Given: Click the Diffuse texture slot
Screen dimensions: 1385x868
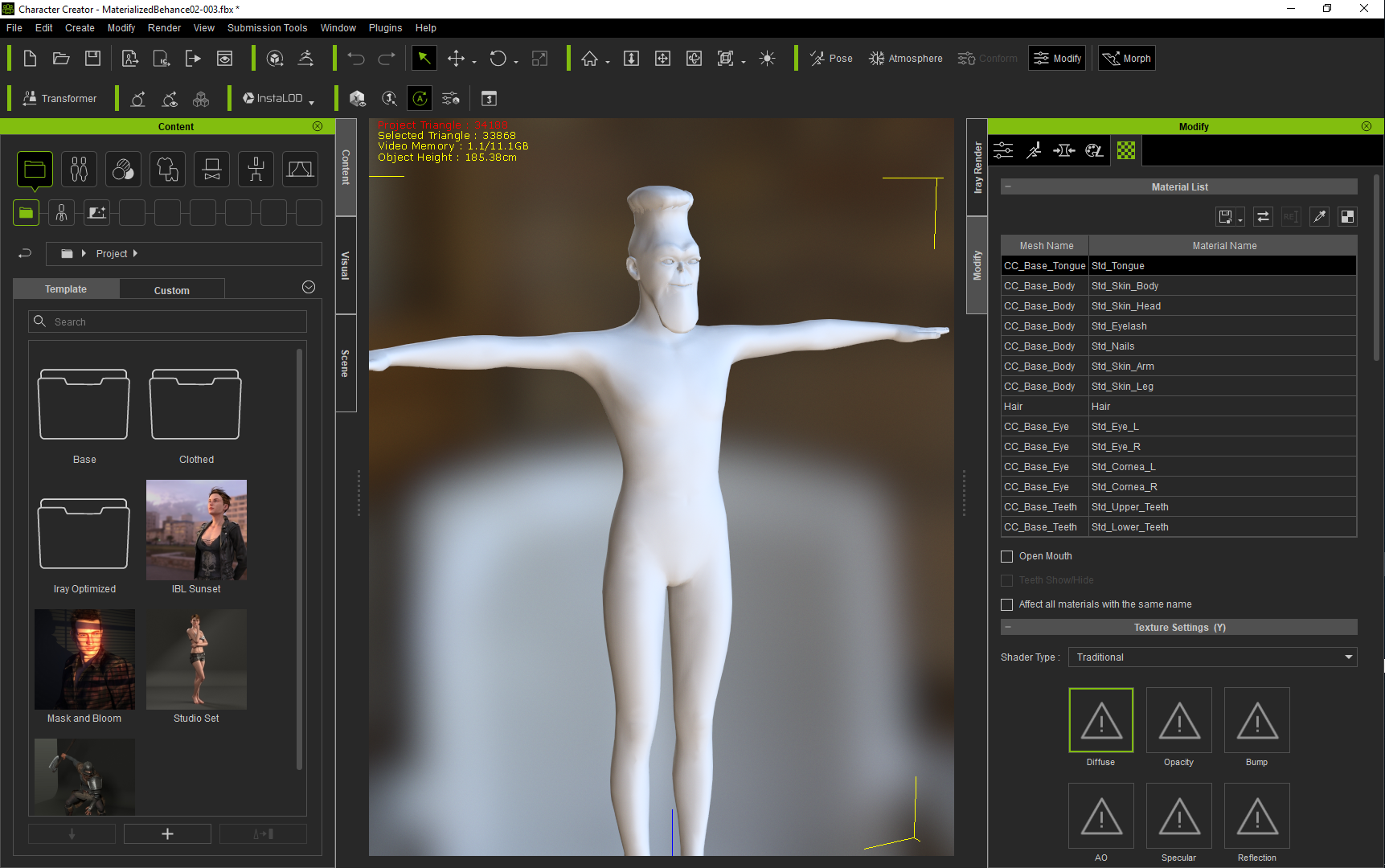Looking at the screenshot, I should coord(1101,719).
